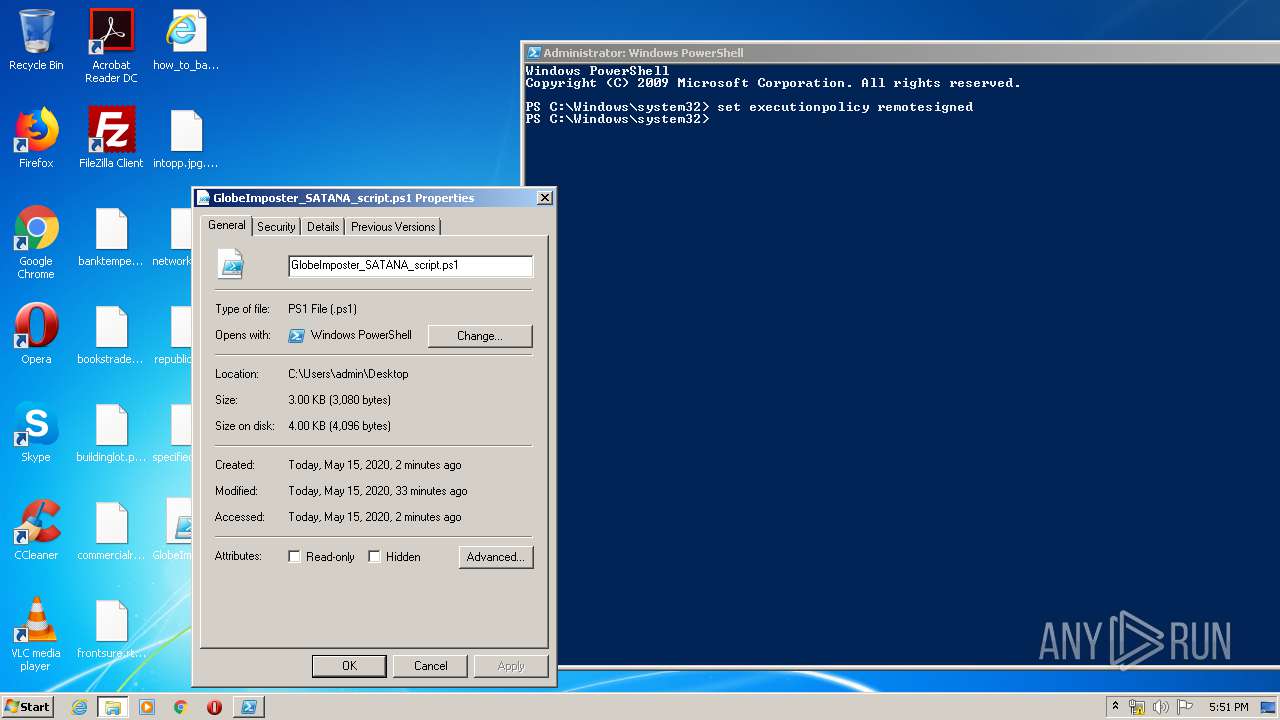The image size is (1280, 720).
Task: Select the frontsure... file icon
Action: [x=111, y=628]
